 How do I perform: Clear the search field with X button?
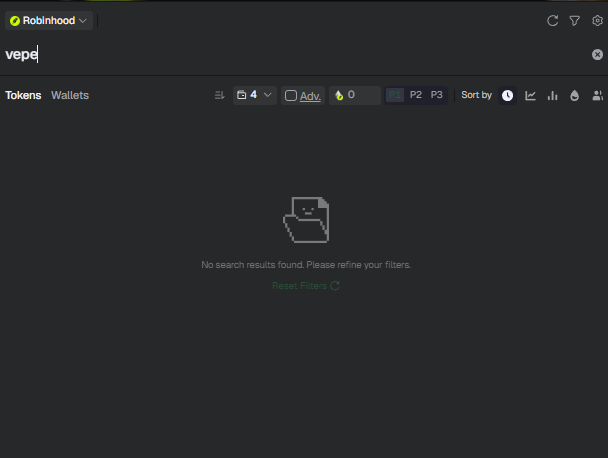[x=597, y=55]
